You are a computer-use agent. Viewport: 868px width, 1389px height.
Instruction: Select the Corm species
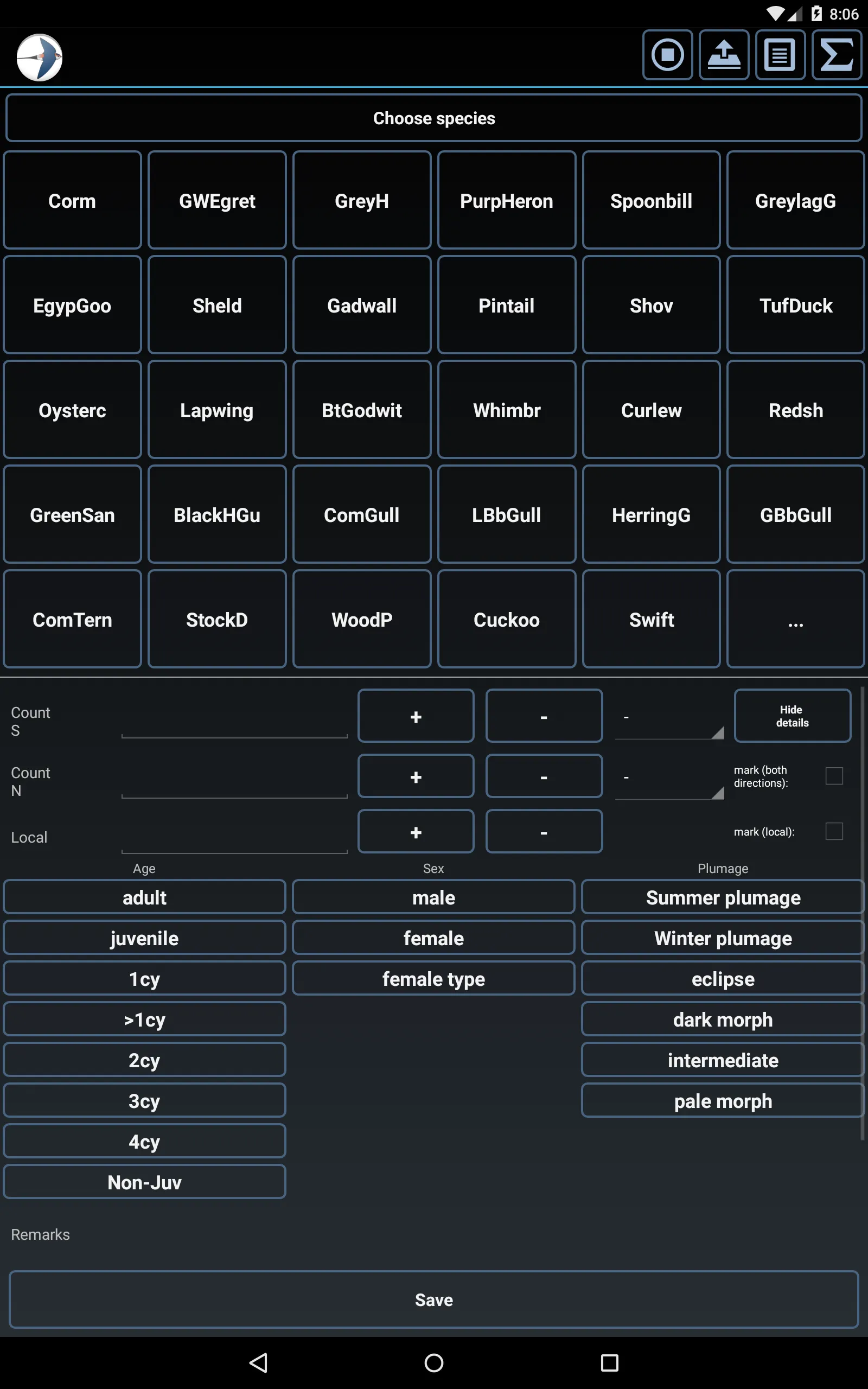[x=72, y=200]
